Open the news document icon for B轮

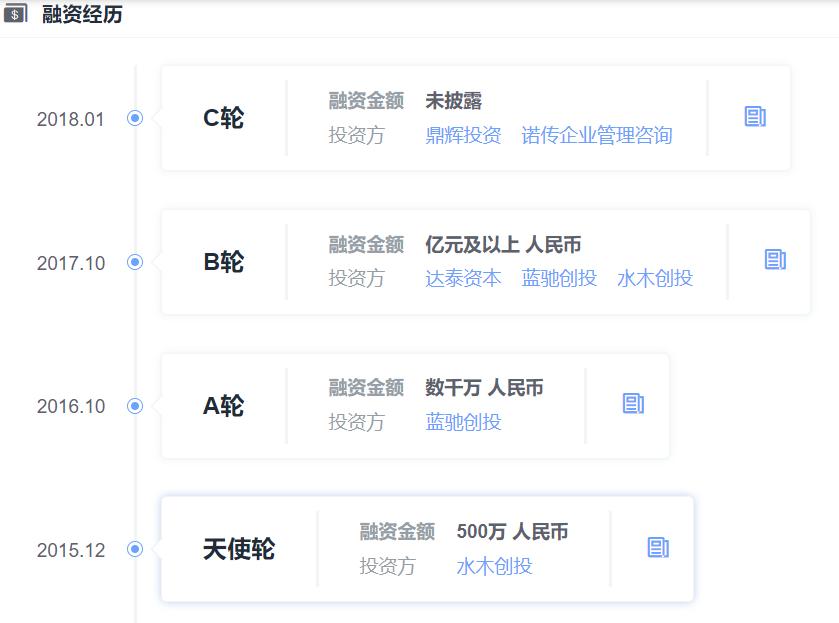[775, 260]
